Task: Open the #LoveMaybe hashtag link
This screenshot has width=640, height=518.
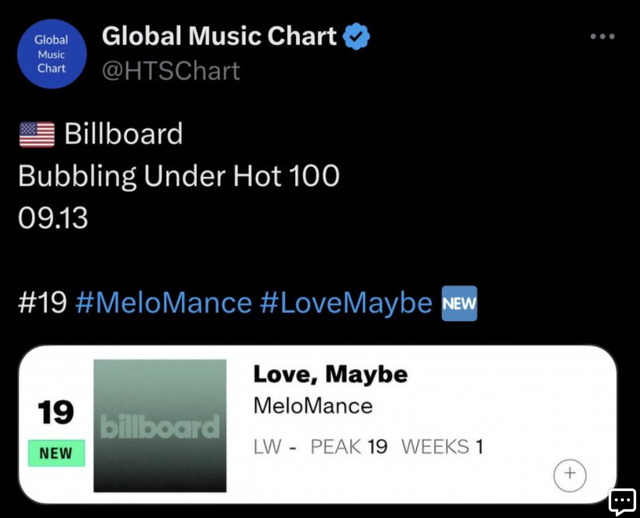Action: [346, 303]
